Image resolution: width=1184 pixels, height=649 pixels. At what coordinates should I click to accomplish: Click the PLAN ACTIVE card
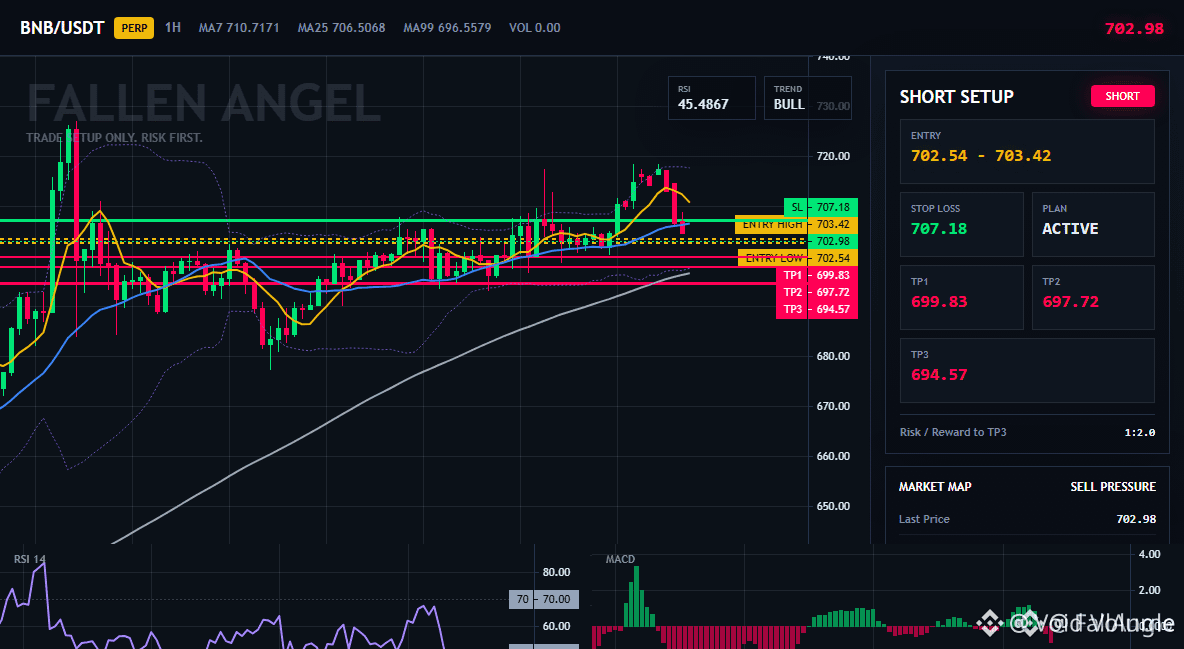coord(1093,224)
